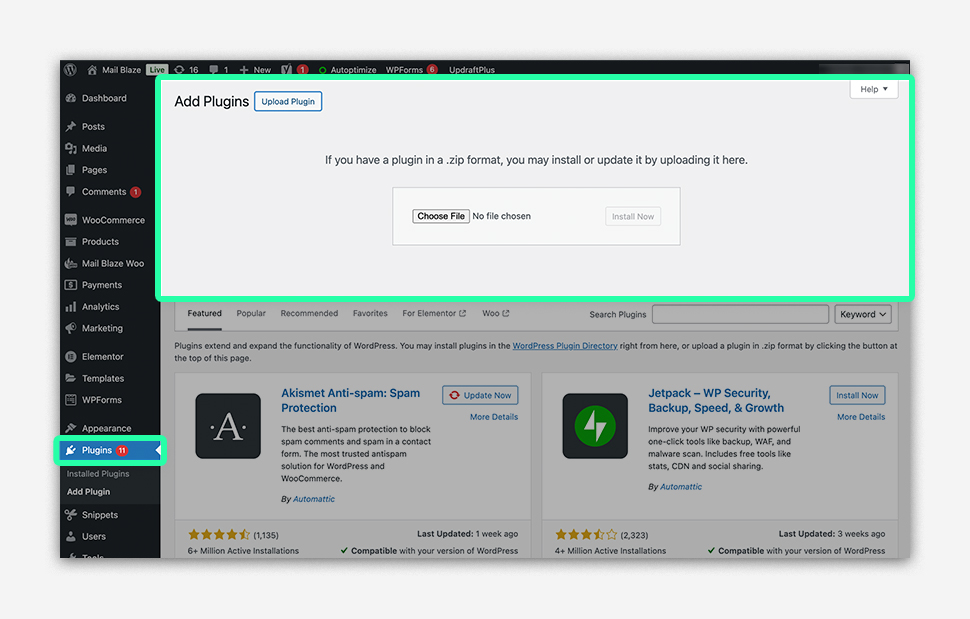
Task: Click the Automattic author link under Jetpack
Action: click(681, 487)
